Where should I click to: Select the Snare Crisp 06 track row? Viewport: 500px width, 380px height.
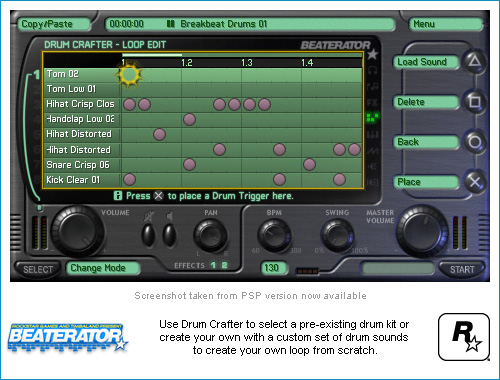coord(203,165)
